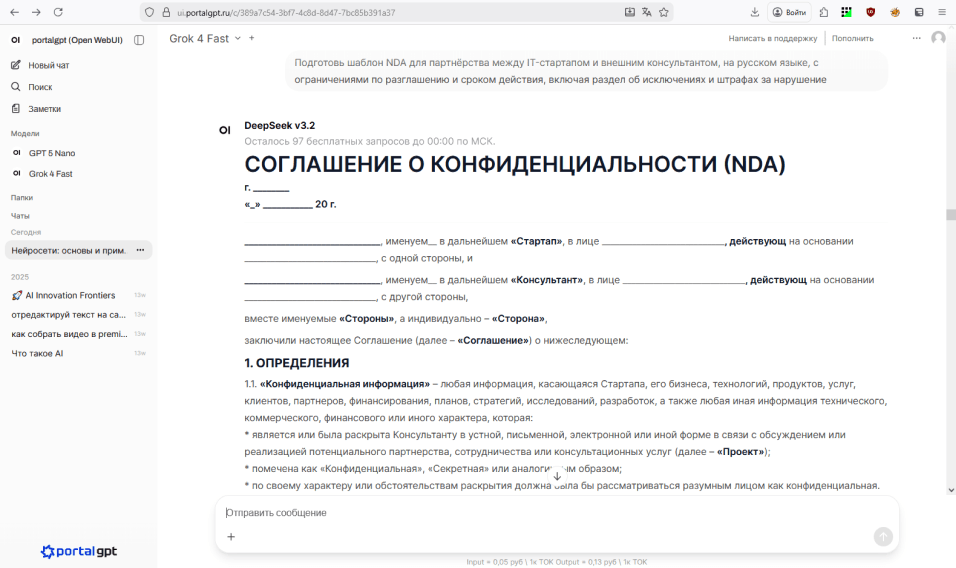Start a new chat via Новый чат
This screenshot has width=956, height=568.
48,65
